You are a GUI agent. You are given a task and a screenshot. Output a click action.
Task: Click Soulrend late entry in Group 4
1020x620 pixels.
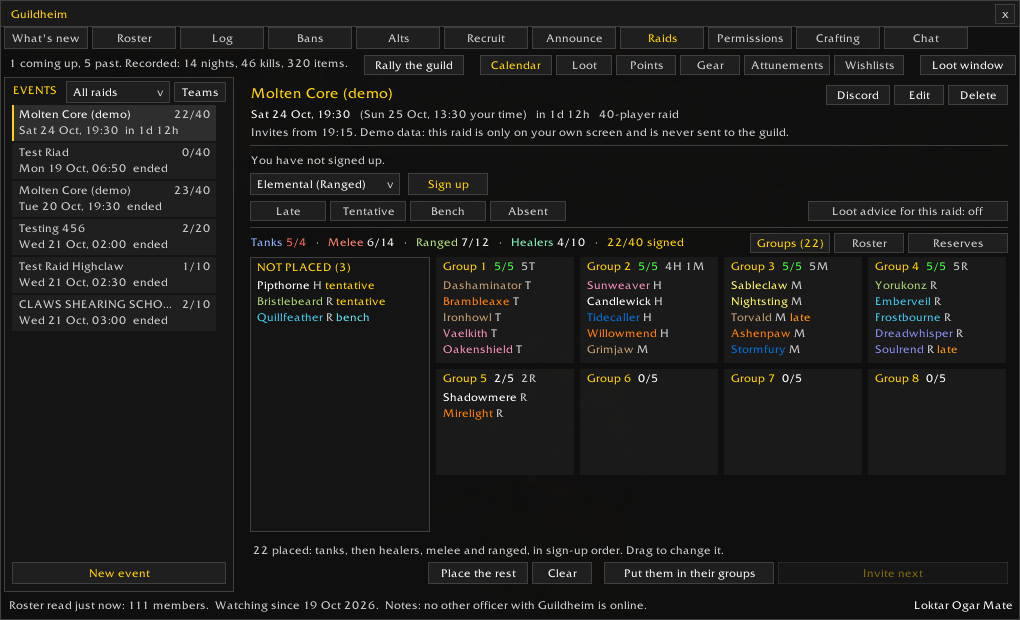pyautogui.click(x=915, y=349)
